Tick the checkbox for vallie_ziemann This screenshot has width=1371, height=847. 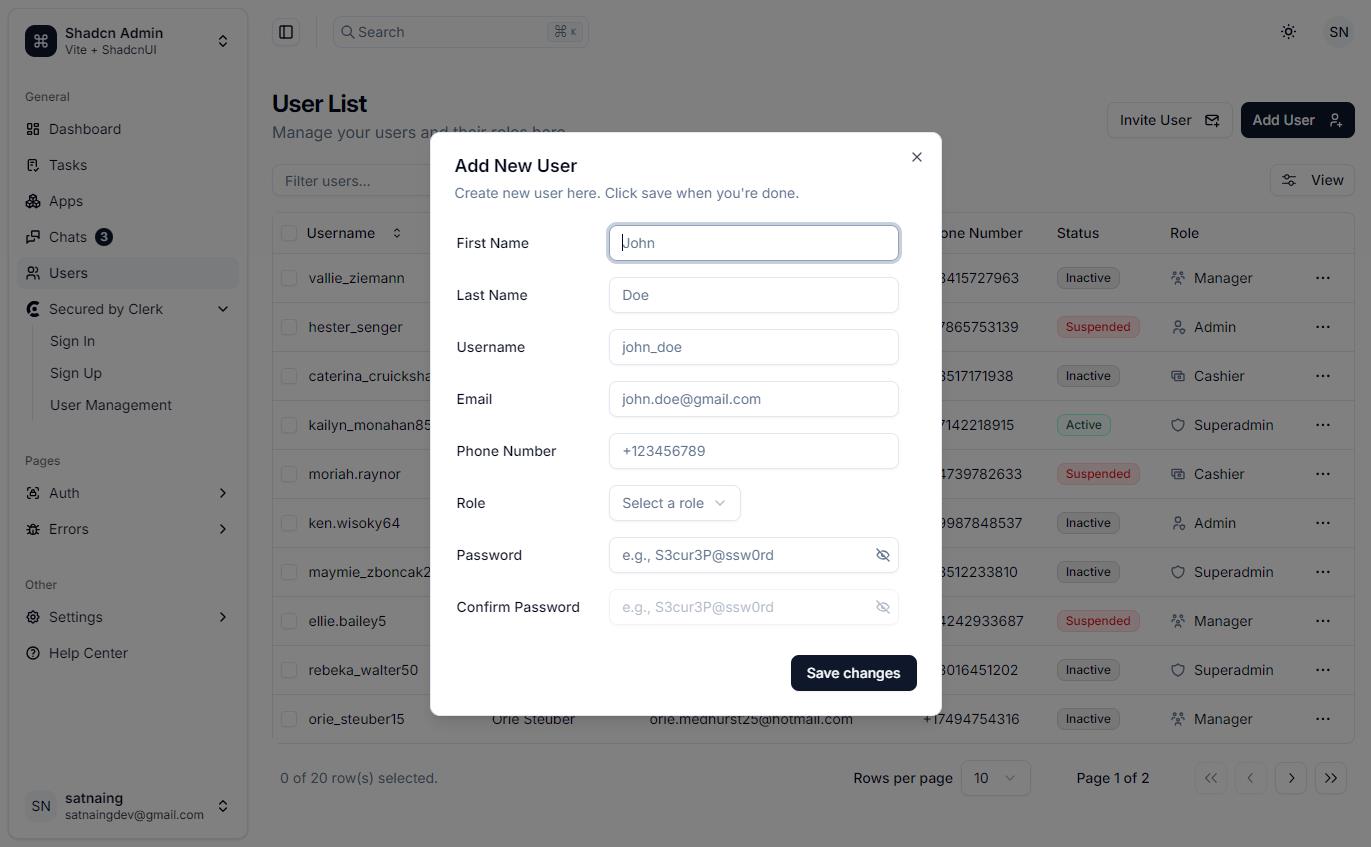coord(289,278)
